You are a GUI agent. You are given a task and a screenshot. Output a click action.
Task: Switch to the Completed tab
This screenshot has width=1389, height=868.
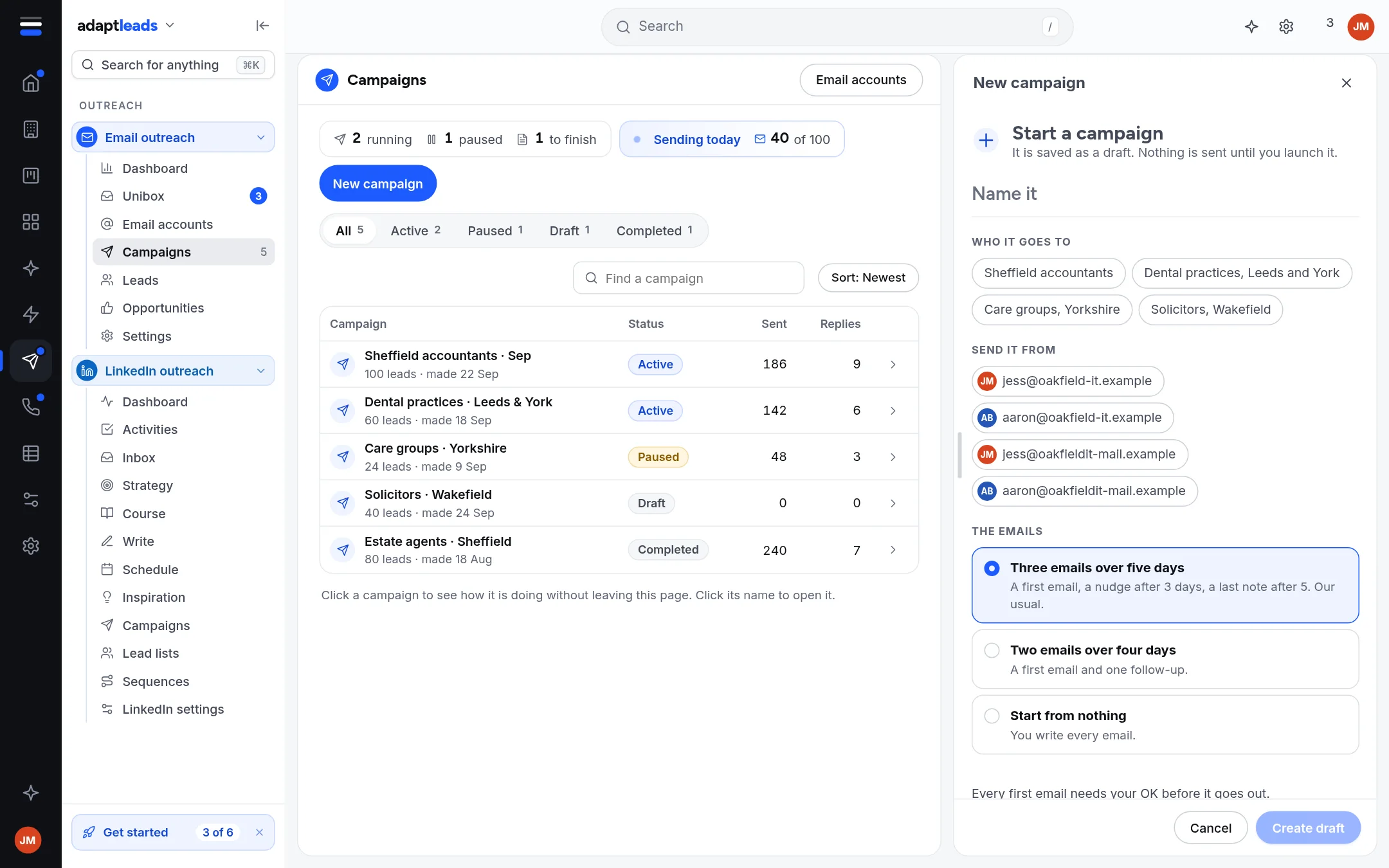point(655,230)
